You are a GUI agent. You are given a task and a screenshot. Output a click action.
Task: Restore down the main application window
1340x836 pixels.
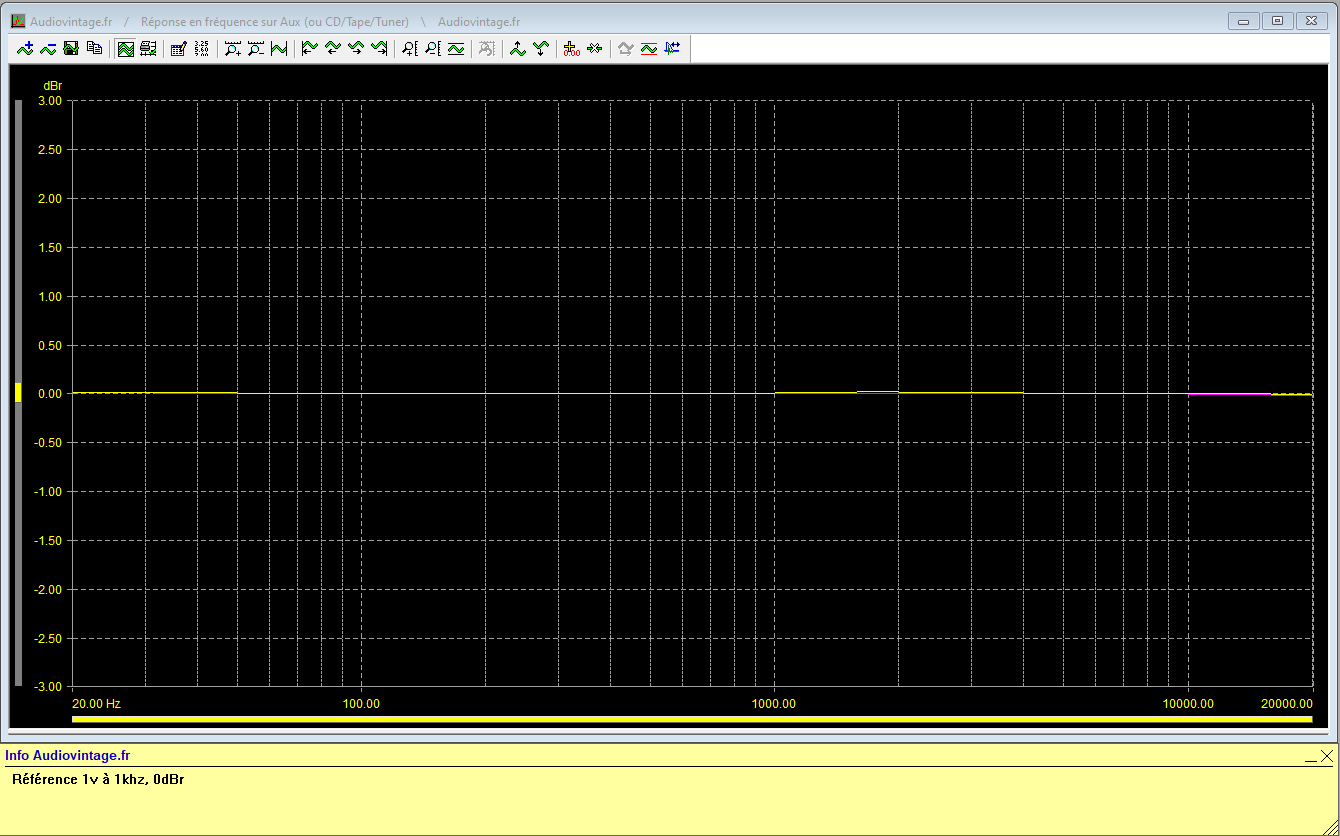(1277, 20)
